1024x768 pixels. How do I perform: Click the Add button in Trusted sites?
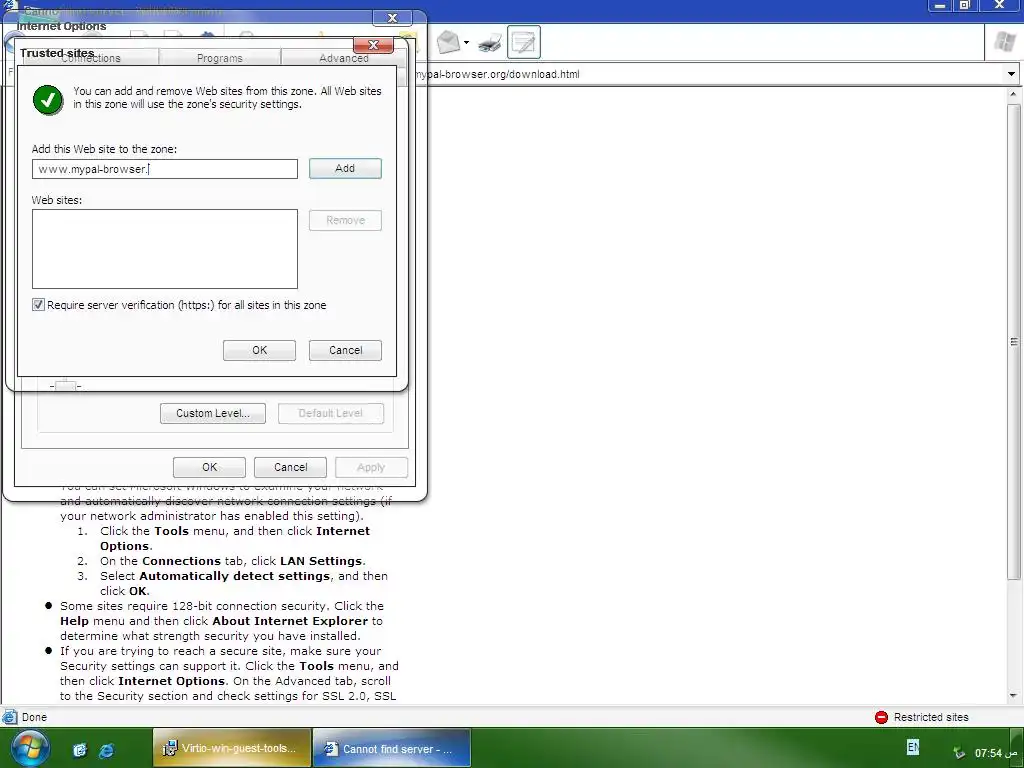pos(345,168)
